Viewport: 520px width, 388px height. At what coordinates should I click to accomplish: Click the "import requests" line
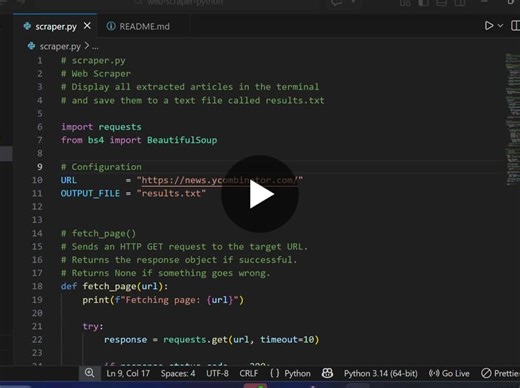coord(101,127)
